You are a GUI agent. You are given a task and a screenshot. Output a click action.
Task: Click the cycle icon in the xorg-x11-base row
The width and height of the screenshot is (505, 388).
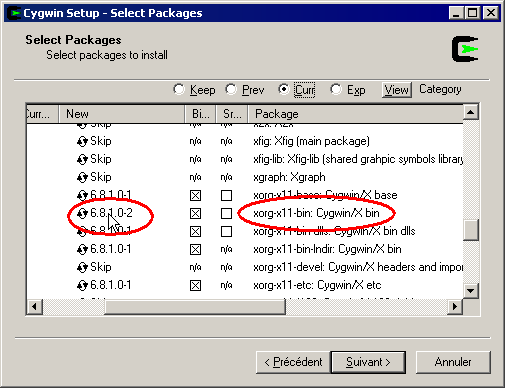pos(82,195)
